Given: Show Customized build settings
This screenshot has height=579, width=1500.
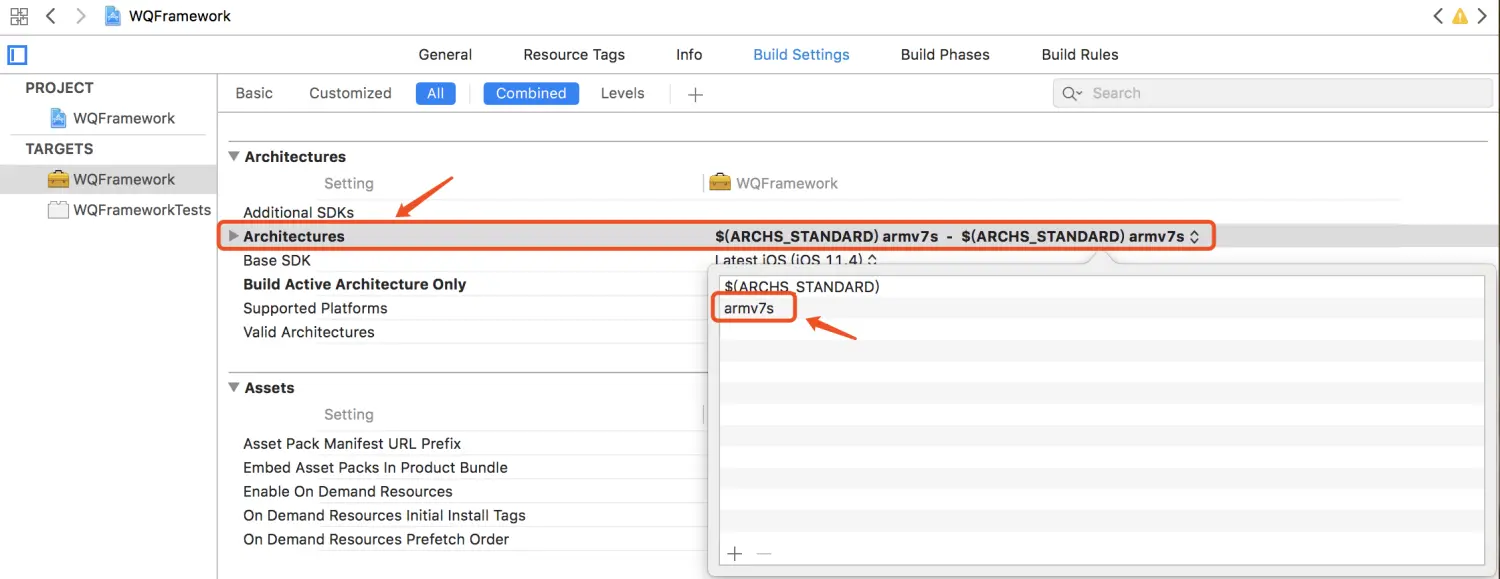Looking at the screenshot, I should pos(350,93).
